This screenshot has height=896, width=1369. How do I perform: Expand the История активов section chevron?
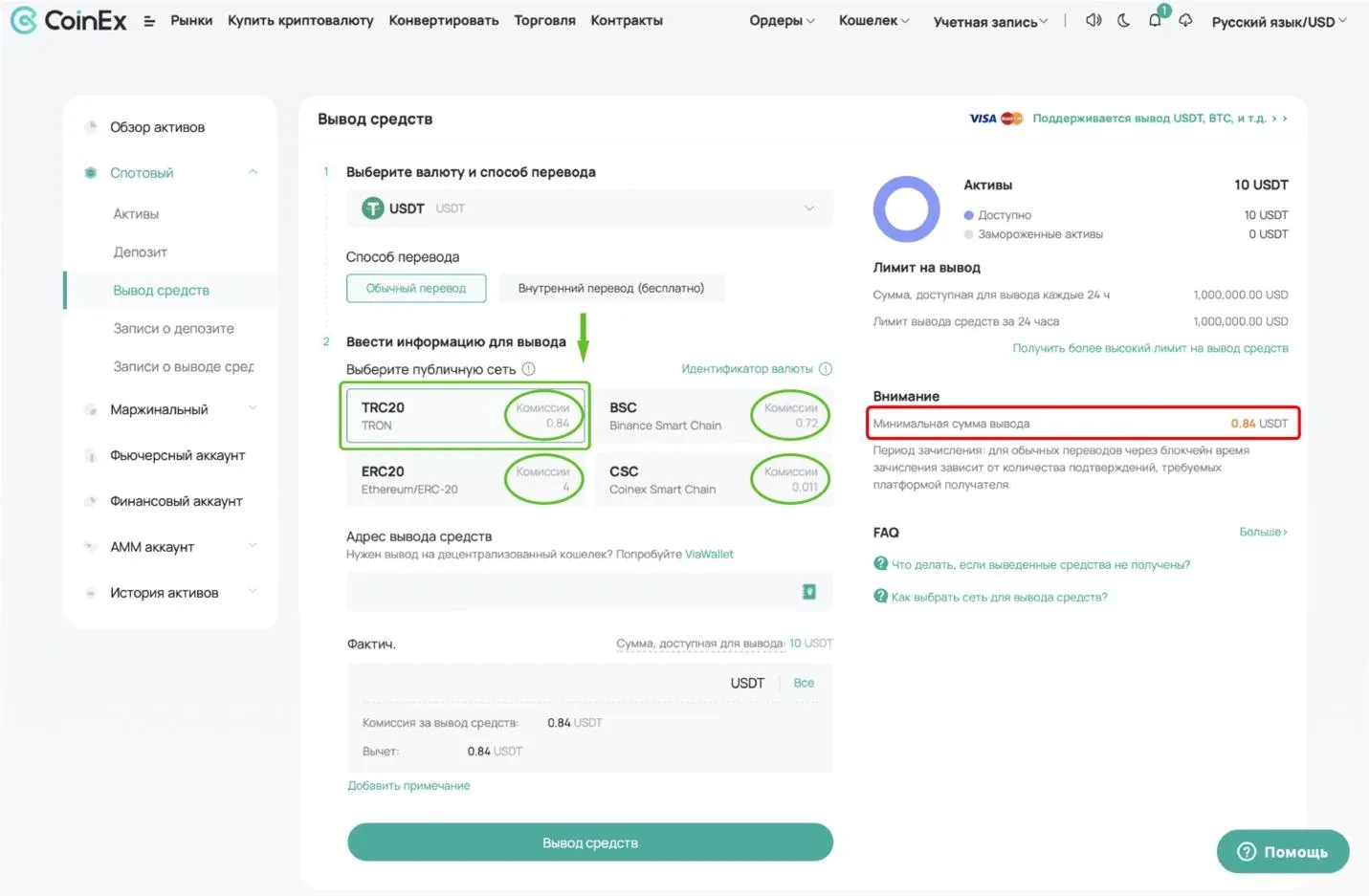pos(253,592)
